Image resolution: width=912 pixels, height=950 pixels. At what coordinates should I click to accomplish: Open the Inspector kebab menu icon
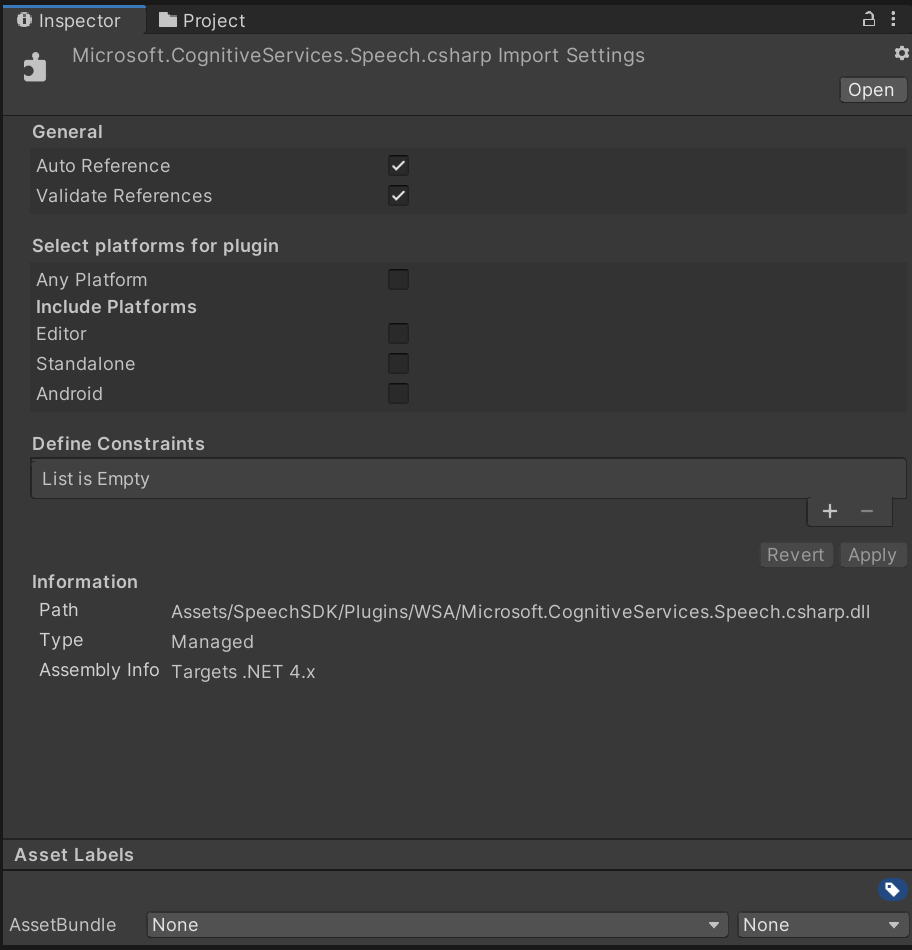[x=894, y=19]
